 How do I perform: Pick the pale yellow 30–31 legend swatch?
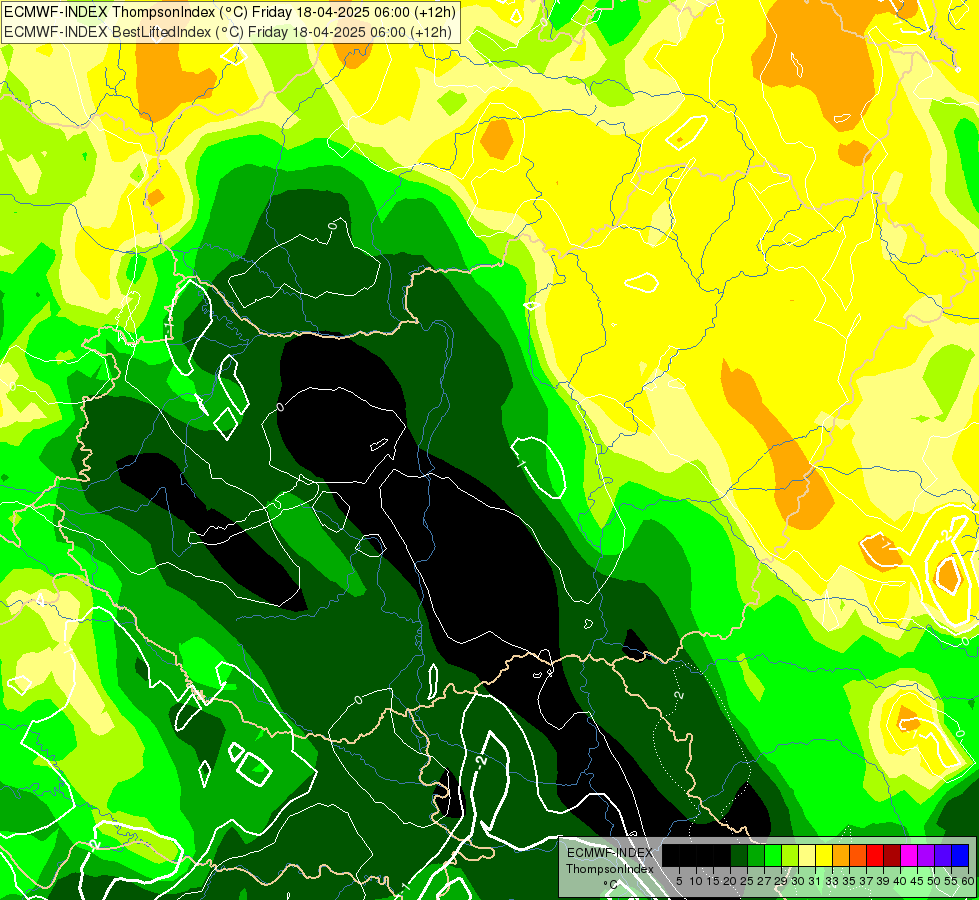point(807,856)
